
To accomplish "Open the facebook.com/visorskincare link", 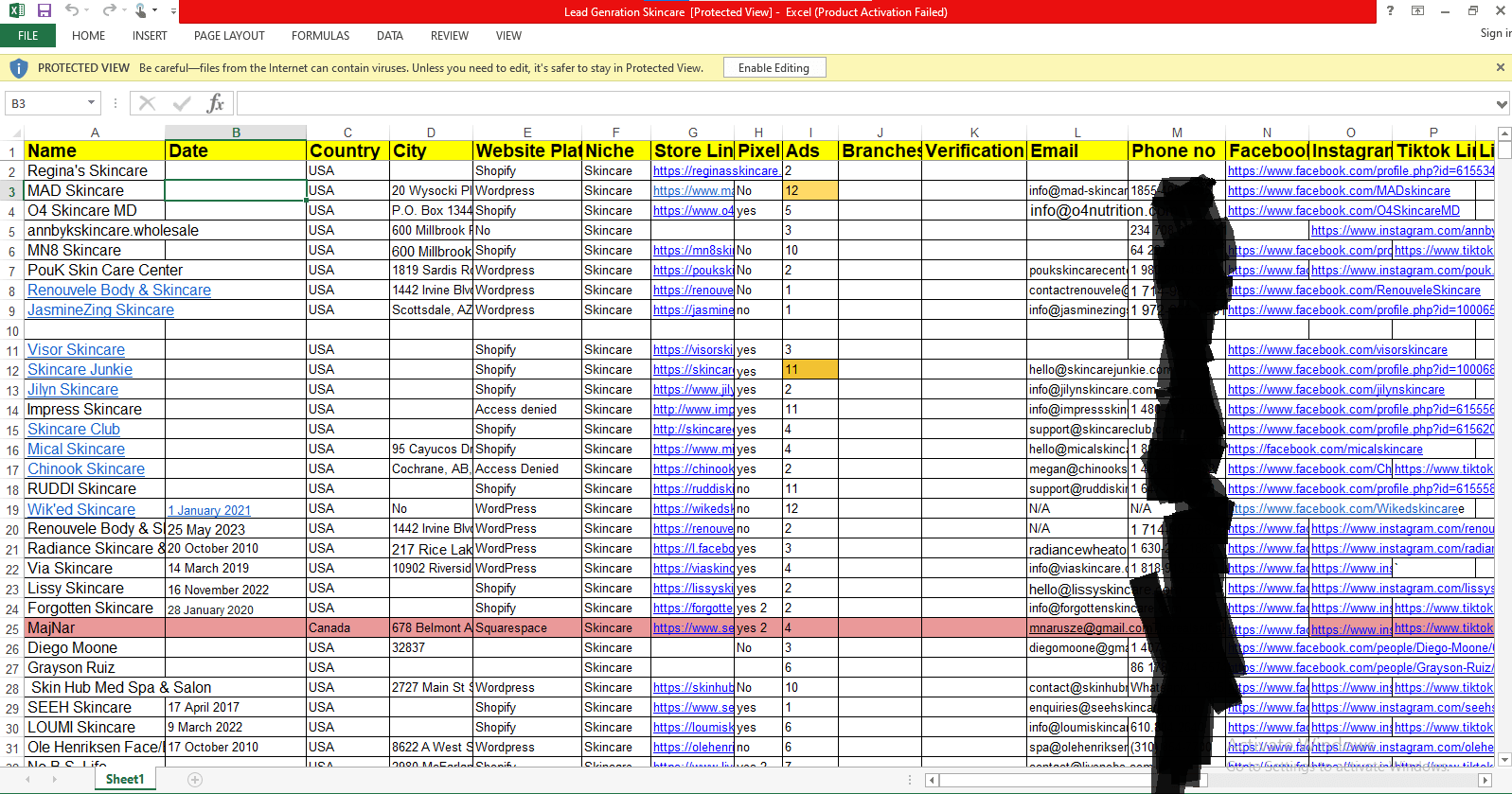I will click(1338, 350).
